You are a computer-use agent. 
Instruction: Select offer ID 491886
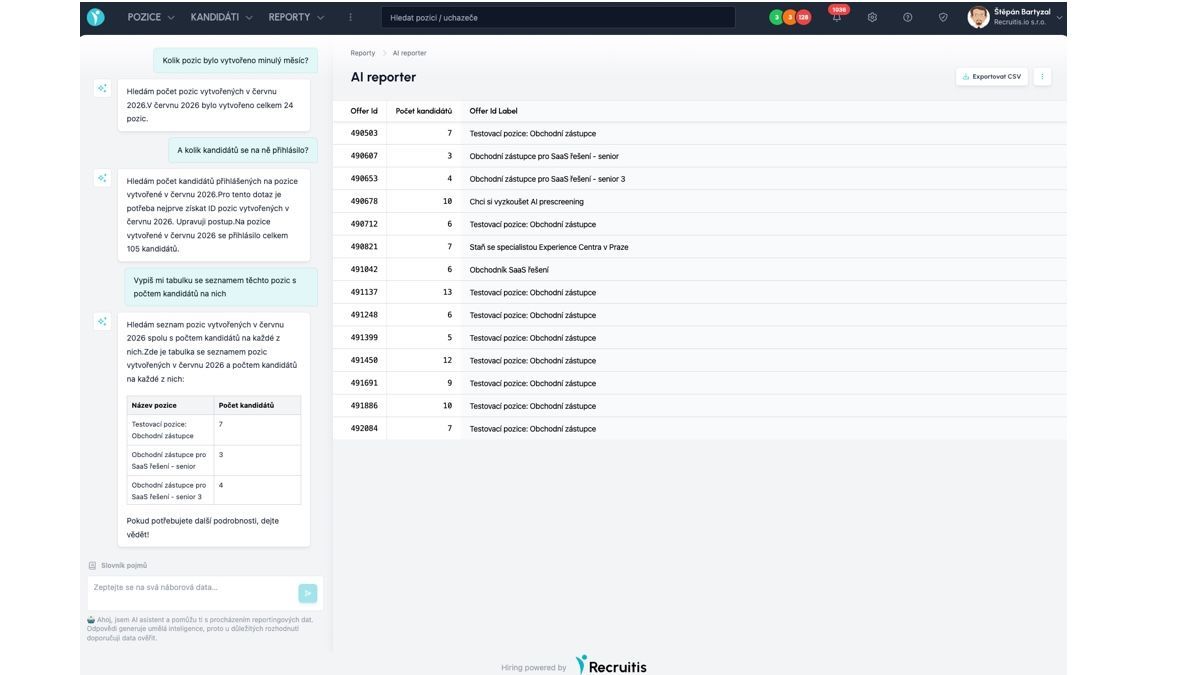364,406
